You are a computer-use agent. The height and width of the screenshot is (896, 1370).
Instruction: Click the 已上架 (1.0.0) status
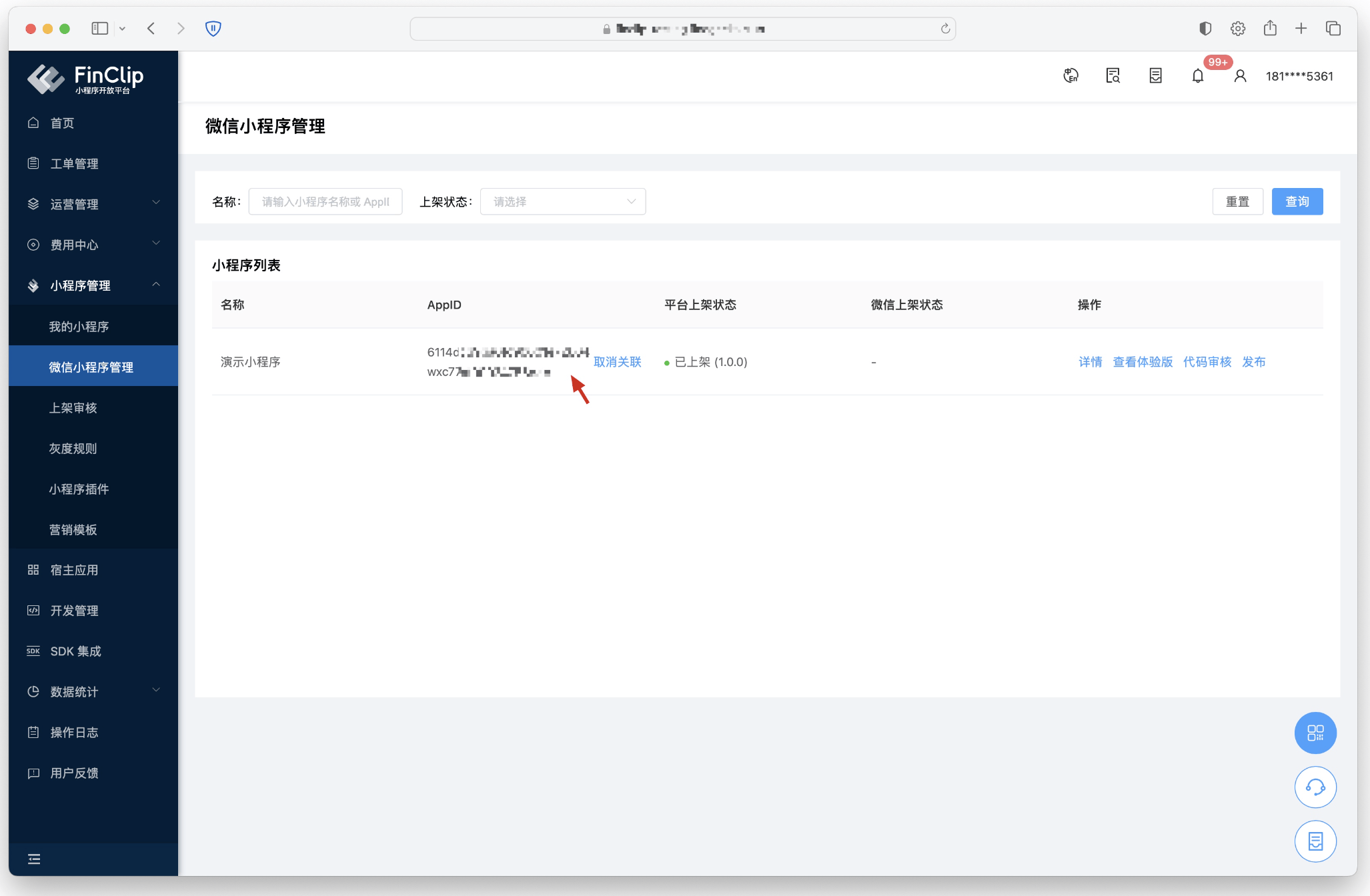pos(706,361)
